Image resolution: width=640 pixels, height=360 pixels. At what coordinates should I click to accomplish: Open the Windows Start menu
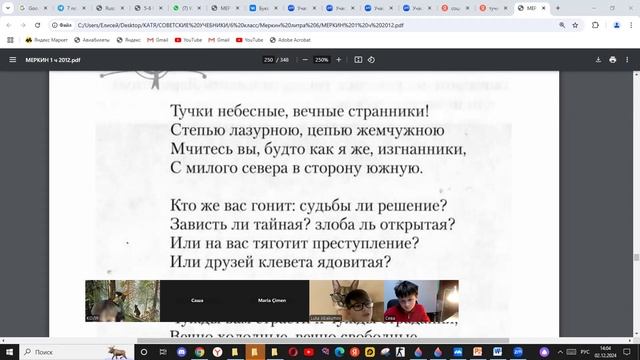click(9, 352)
